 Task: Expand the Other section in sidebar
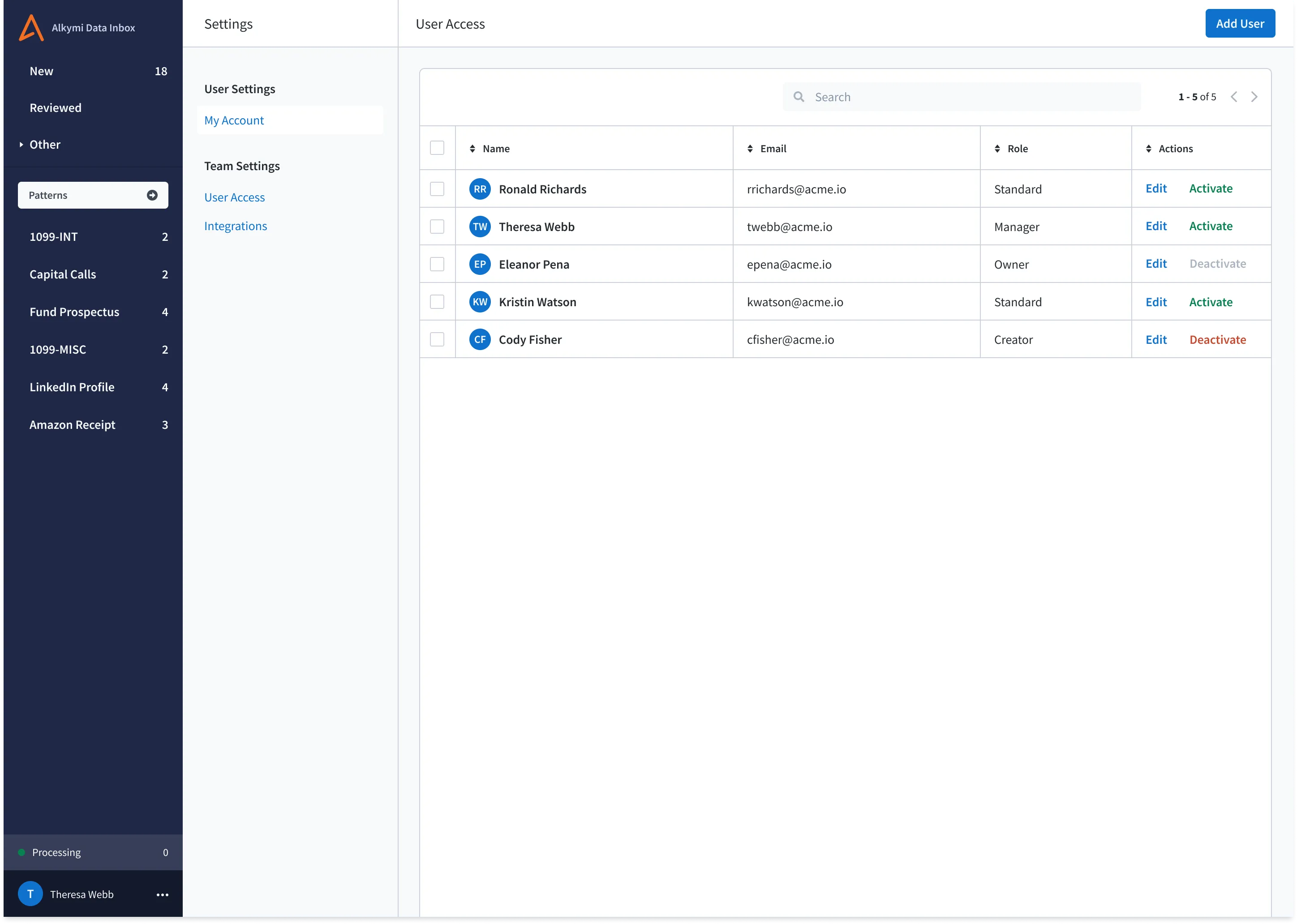click(x=40, y=145)
